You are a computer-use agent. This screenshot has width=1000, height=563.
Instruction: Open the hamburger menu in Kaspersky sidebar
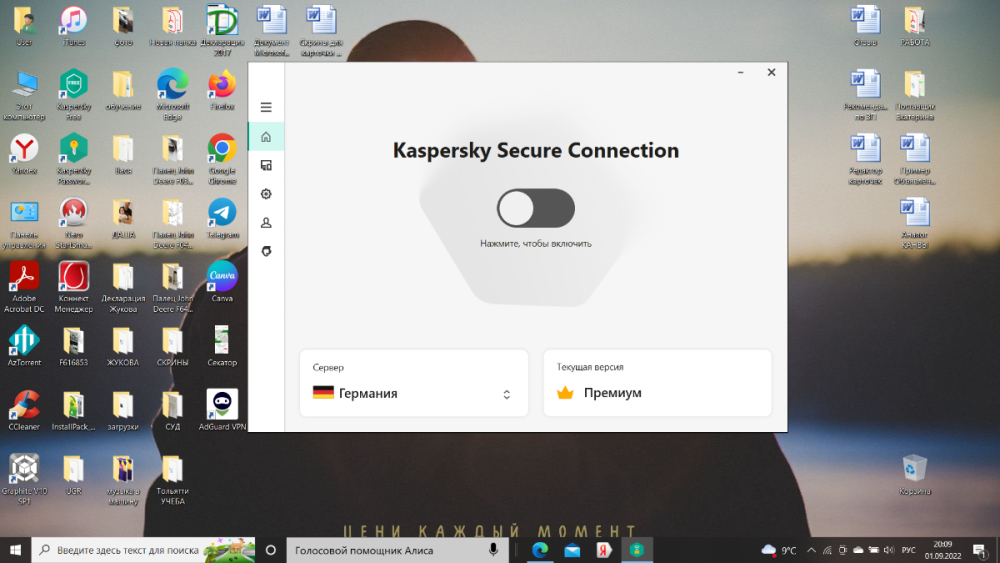point(266,107)
